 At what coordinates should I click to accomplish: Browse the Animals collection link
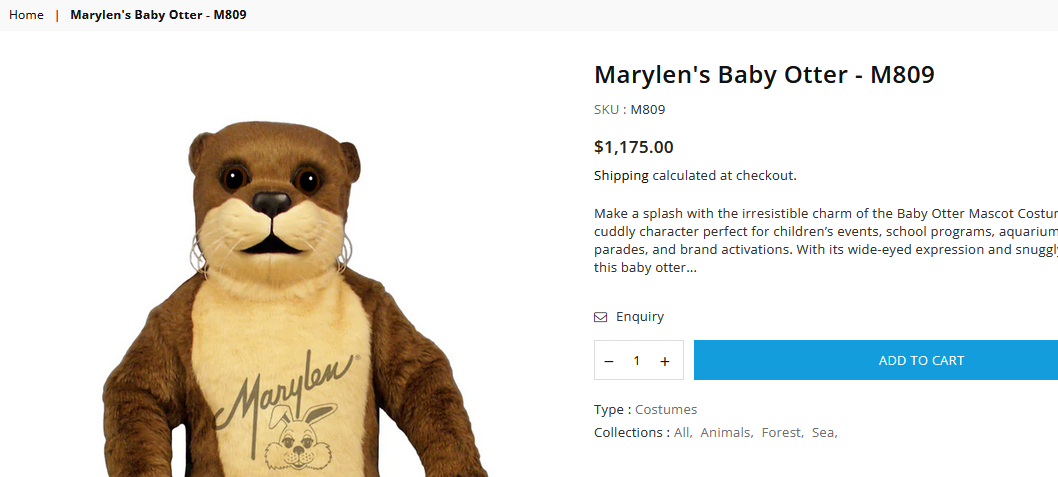725,433
